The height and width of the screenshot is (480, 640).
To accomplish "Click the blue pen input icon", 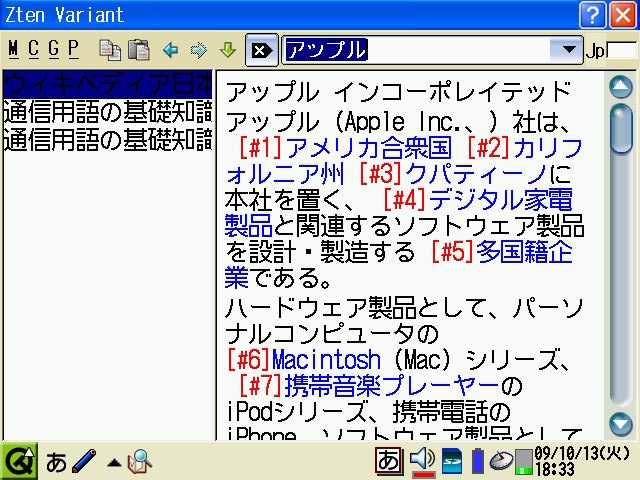I will [x=84, y=461].
